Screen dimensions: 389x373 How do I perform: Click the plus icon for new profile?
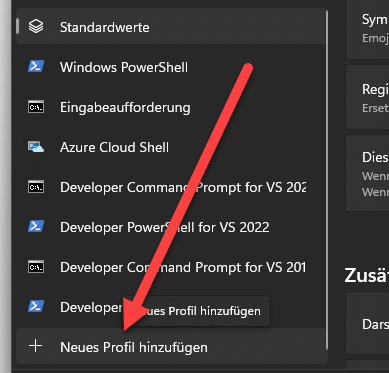coord(36,346)
